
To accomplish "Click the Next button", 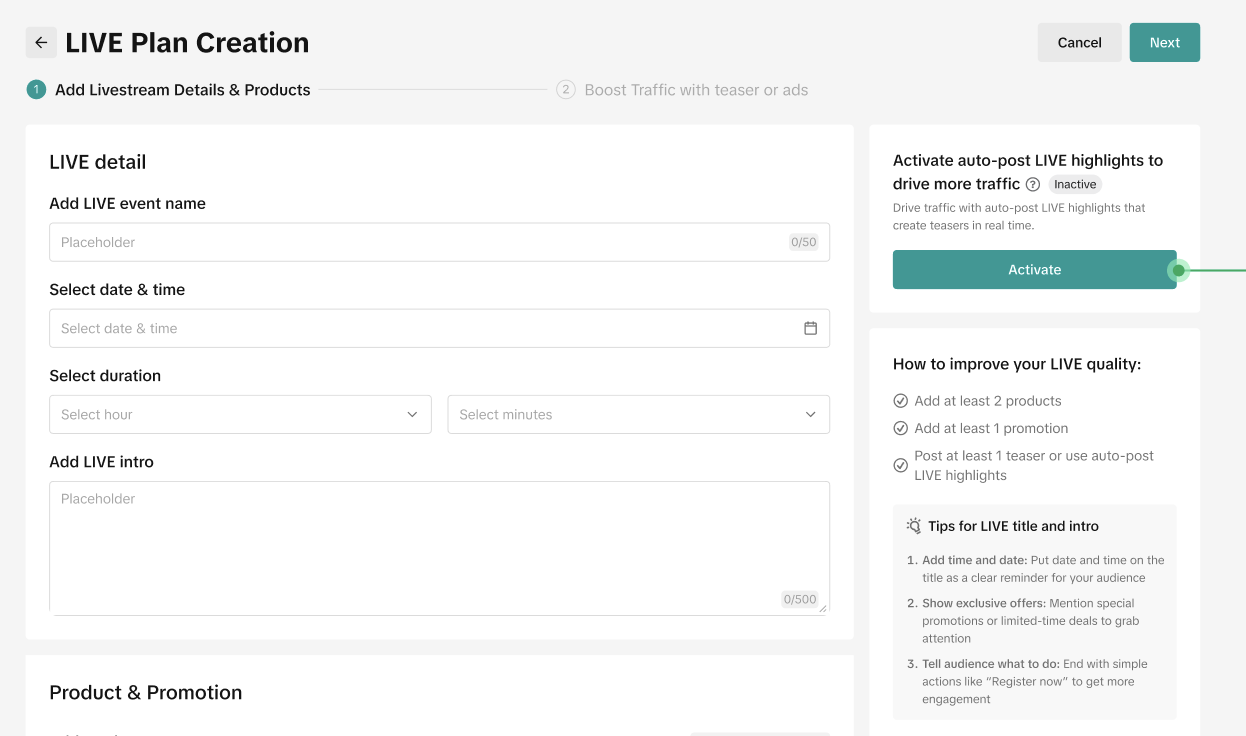I will coord(1164,43).
